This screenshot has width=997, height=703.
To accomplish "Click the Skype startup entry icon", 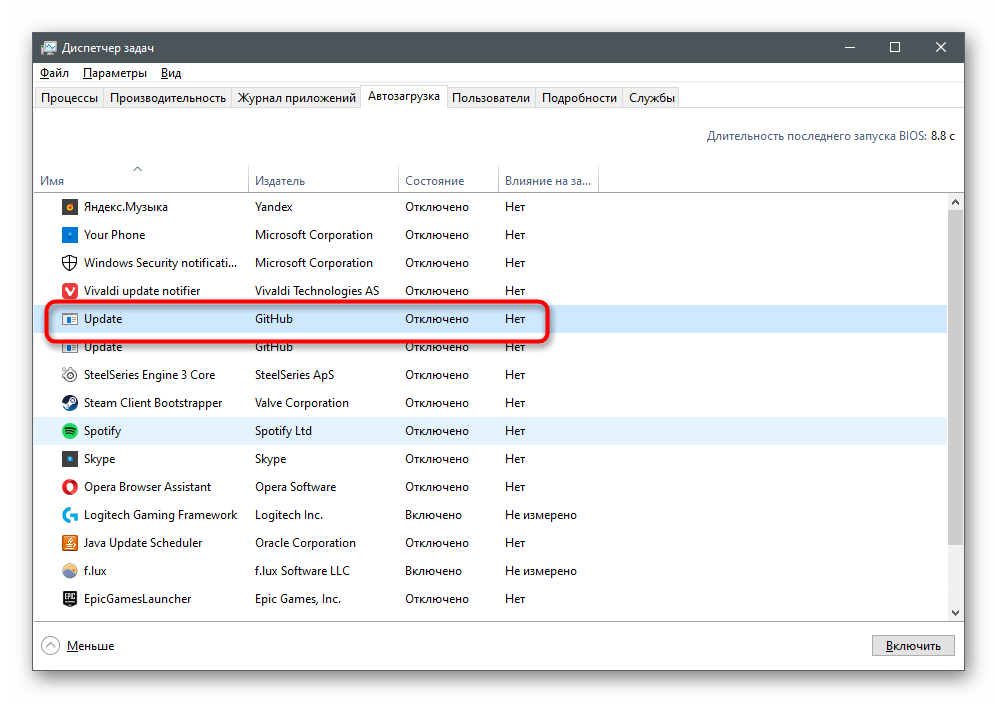I will 70,459.
